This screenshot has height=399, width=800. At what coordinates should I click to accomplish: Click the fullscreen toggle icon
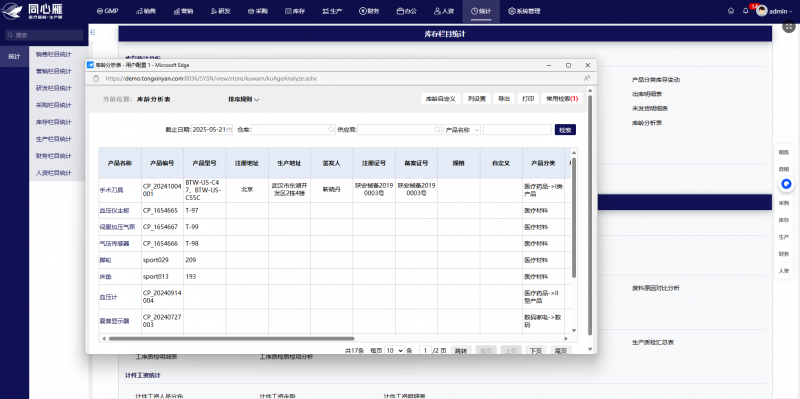(x=789, y=27)
